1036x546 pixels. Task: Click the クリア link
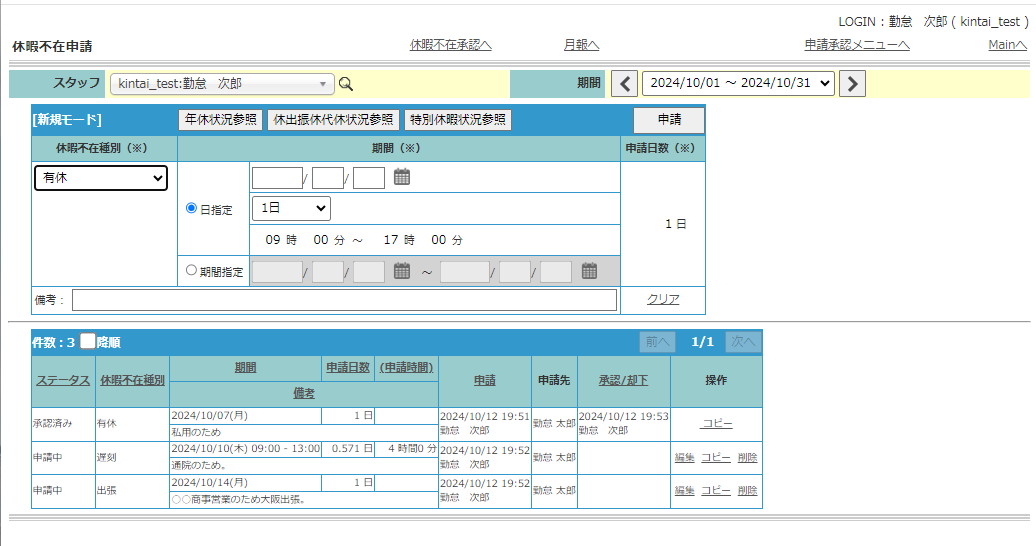click(x=663, y=299)
